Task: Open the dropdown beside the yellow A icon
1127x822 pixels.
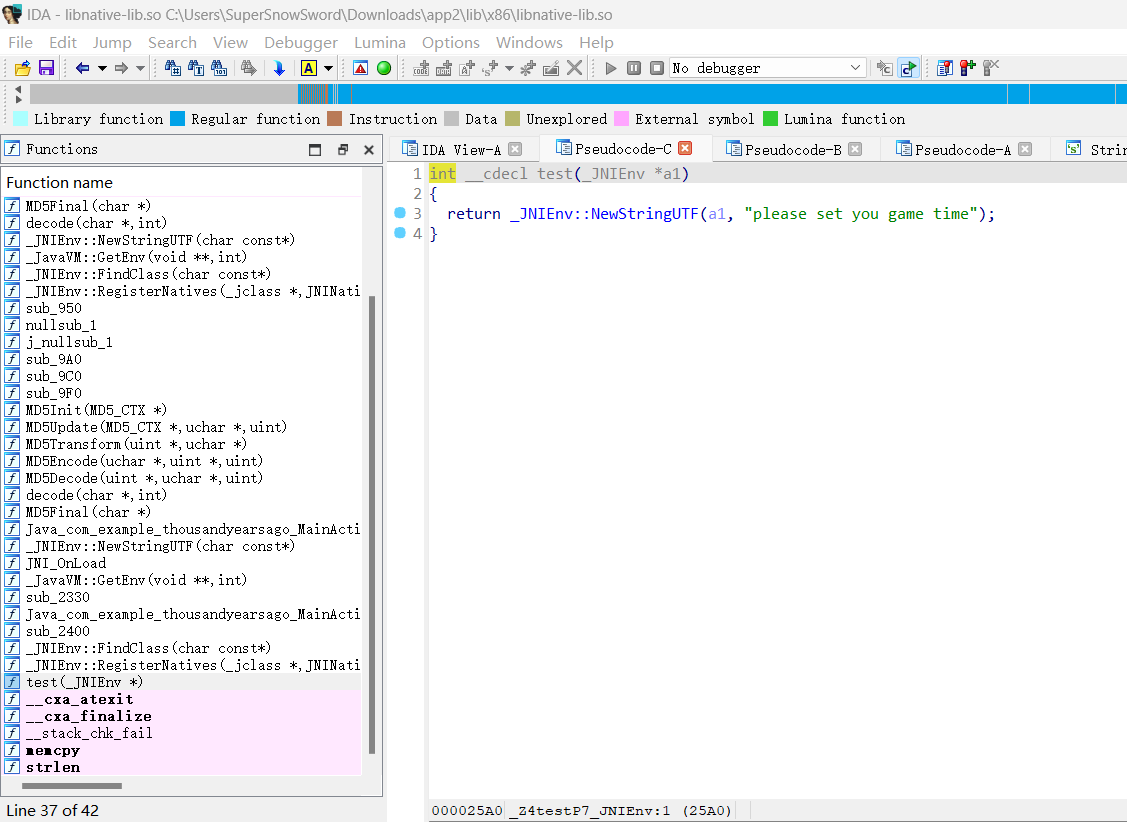Action: pos(328,68)
